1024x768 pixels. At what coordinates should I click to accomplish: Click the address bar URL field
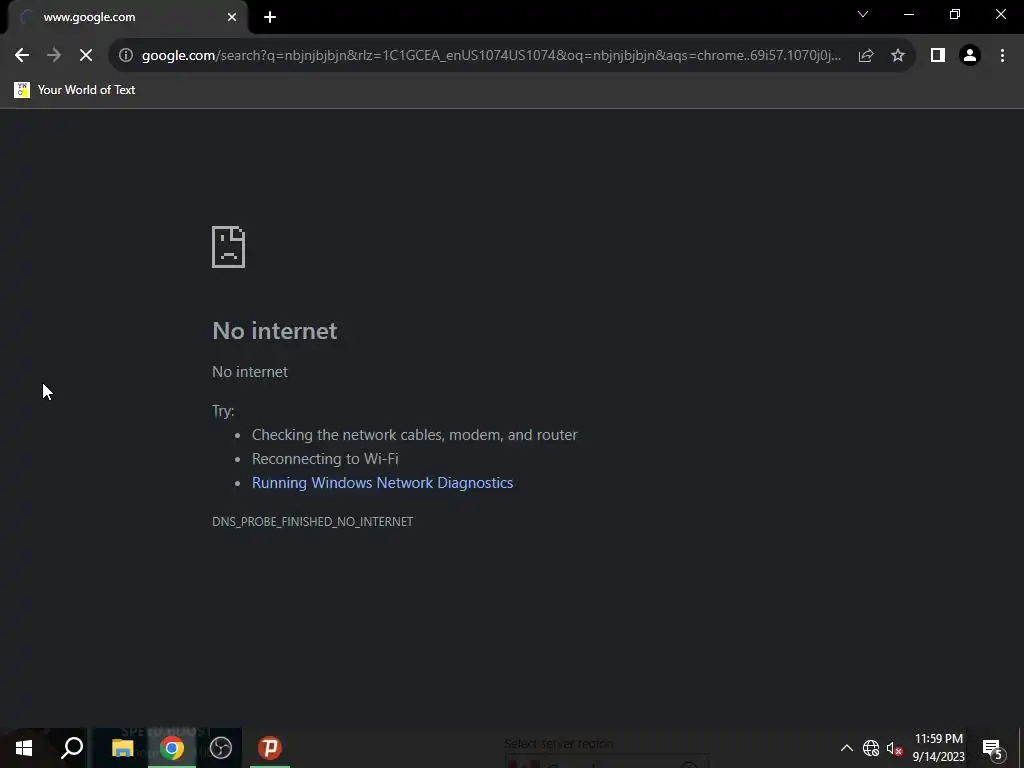coord(491,56)
